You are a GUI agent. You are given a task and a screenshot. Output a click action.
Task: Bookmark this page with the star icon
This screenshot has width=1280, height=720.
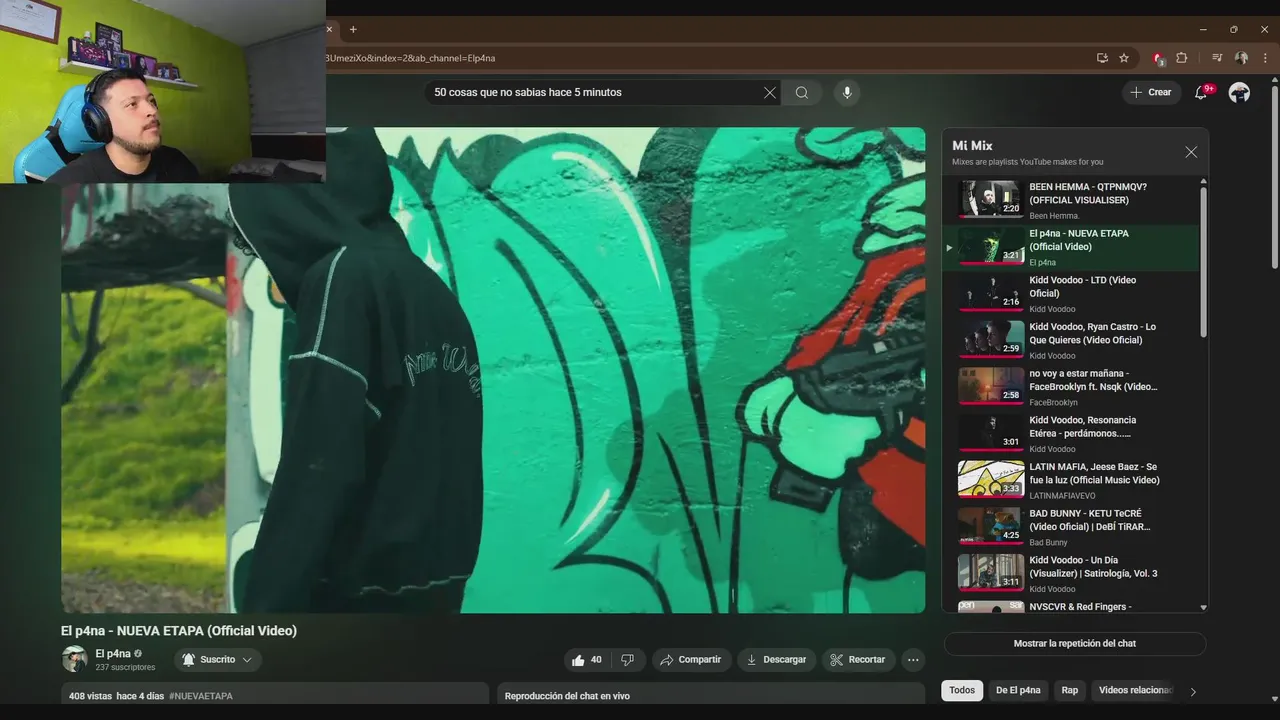pyautogui.click(x=1124, y=58)
